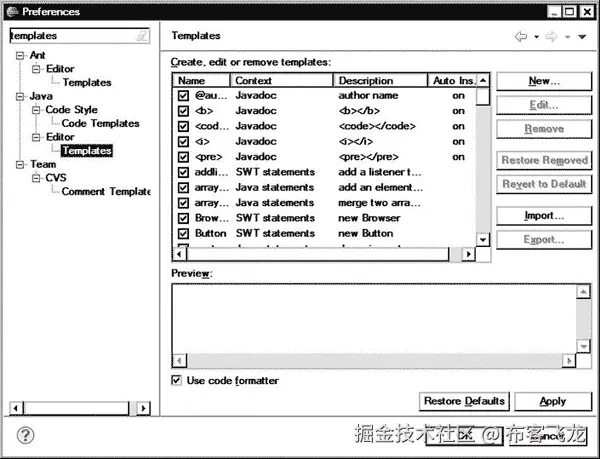600x459 pixels.
Task: Click the Restore Defaults button
Action: click(x=464, y=401)
